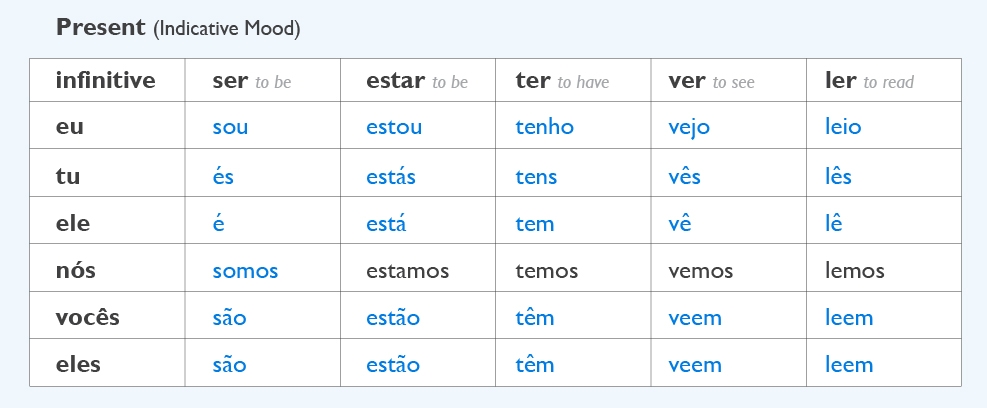The height and width of the screenshot is (408, 987).
Task: Open the "vês" link
Action: (684, 177)
